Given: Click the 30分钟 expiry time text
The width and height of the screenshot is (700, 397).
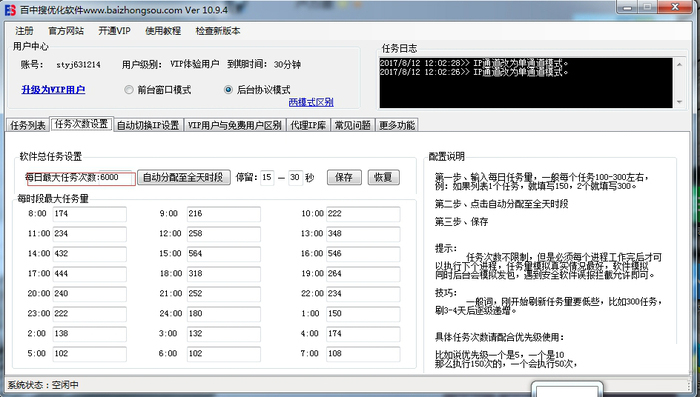Looking at the screenshot, I should (x=287, y=65).
